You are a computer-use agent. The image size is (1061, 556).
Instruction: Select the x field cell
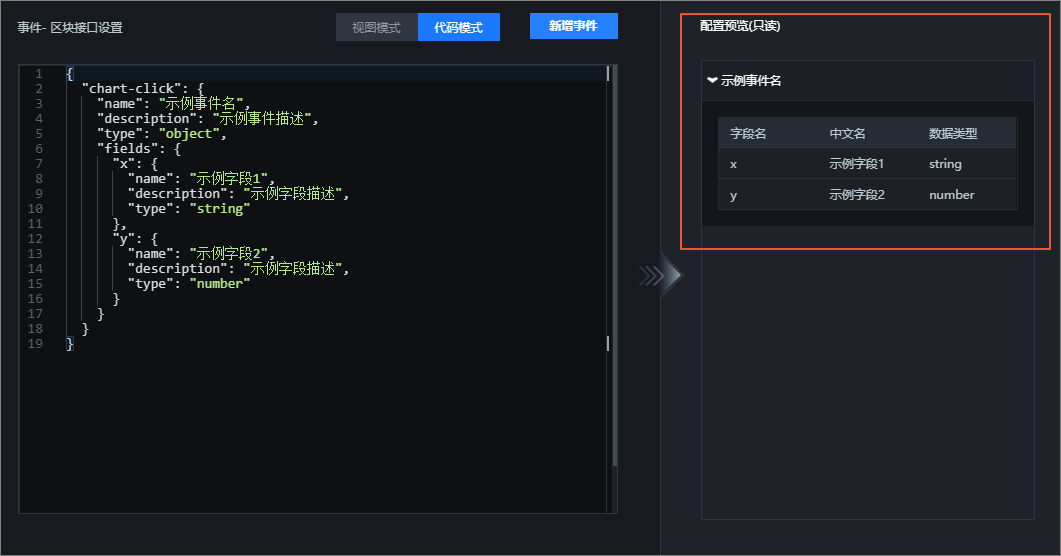tap(733, 164)
